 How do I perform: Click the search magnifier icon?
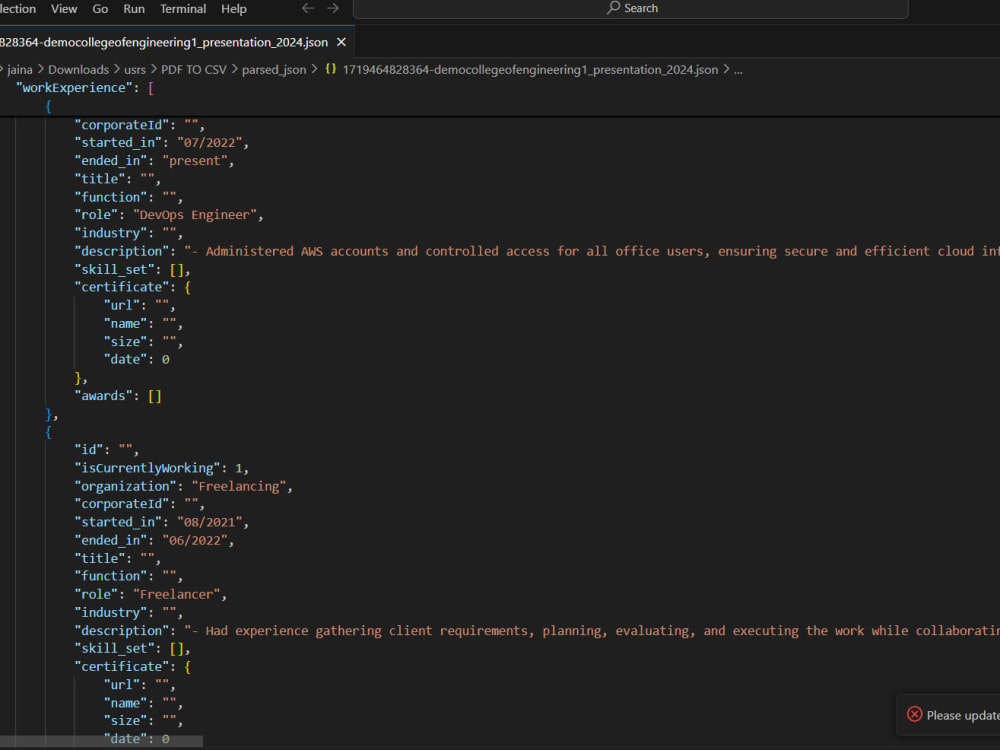click(x=614, y=8)
